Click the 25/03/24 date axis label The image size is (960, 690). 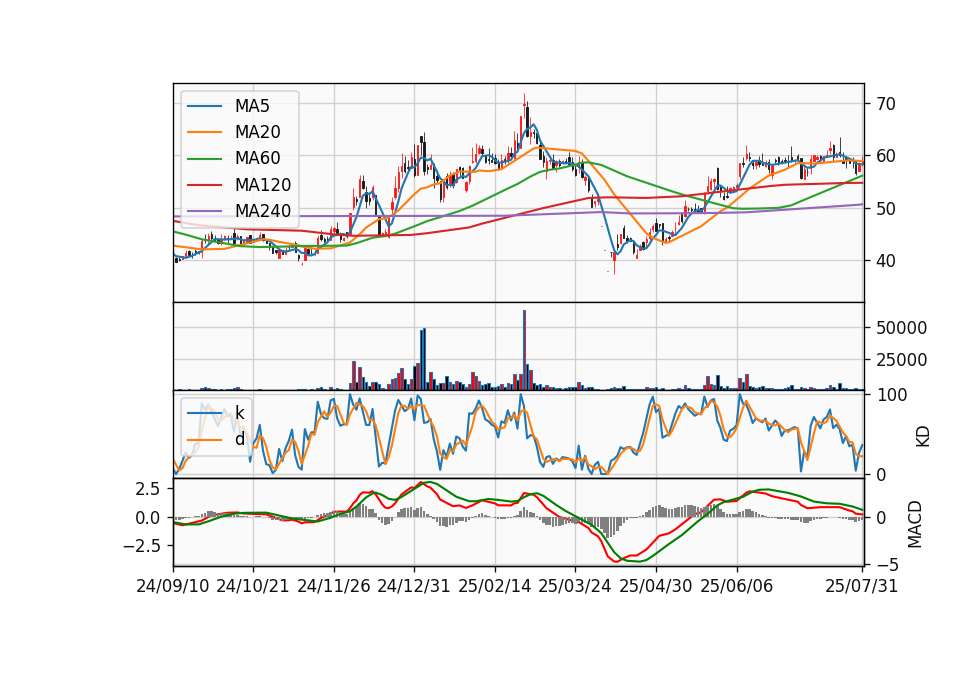[575, 586]
